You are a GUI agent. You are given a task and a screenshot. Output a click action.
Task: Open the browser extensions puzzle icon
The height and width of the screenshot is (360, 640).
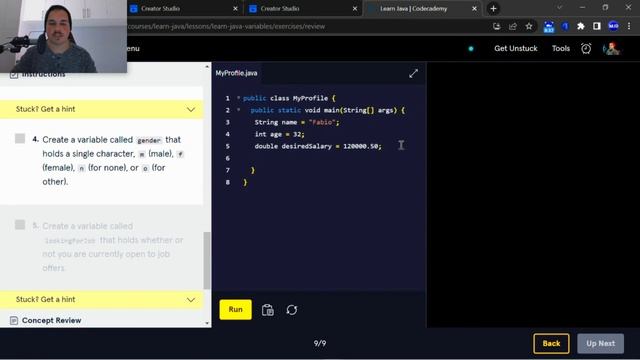pyautogui.click(x=580, y=26)
